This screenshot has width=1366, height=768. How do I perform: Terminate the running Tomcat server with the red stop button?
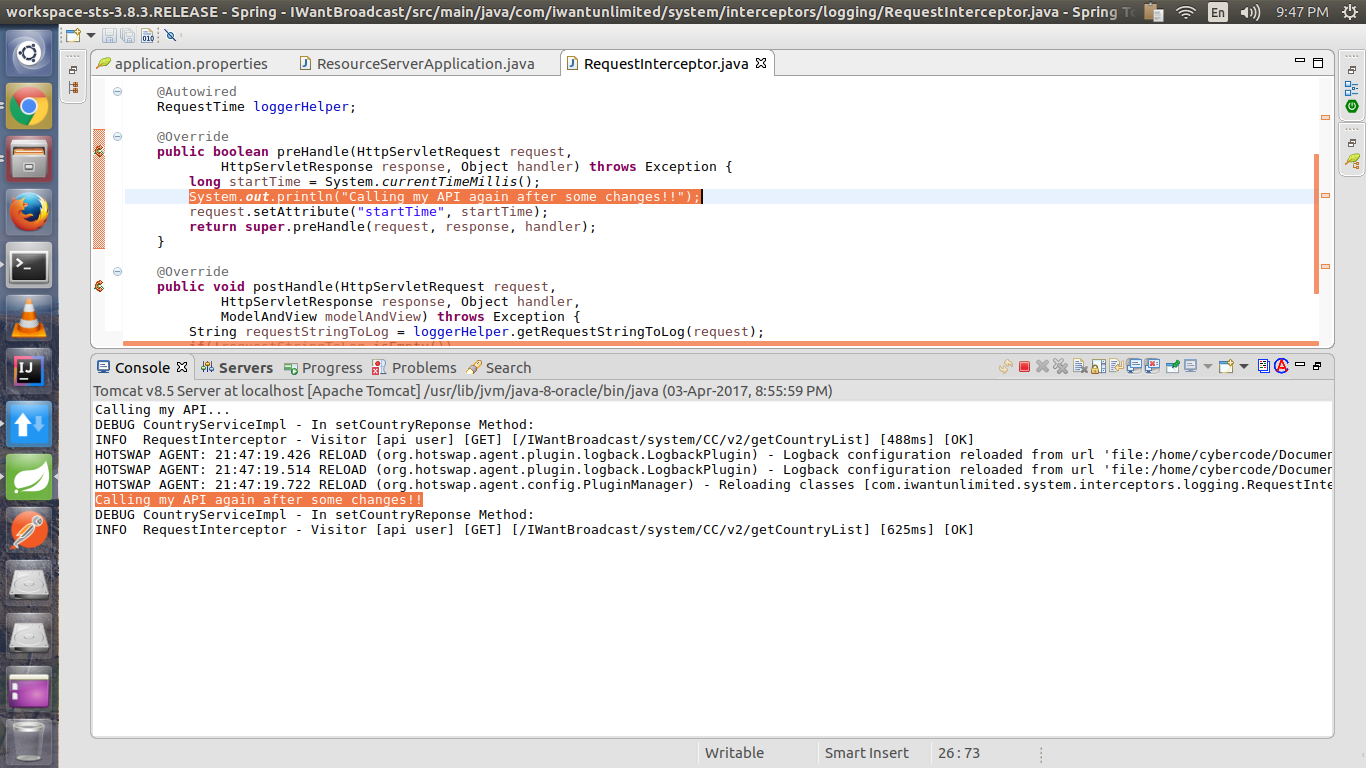[1024, 367]
